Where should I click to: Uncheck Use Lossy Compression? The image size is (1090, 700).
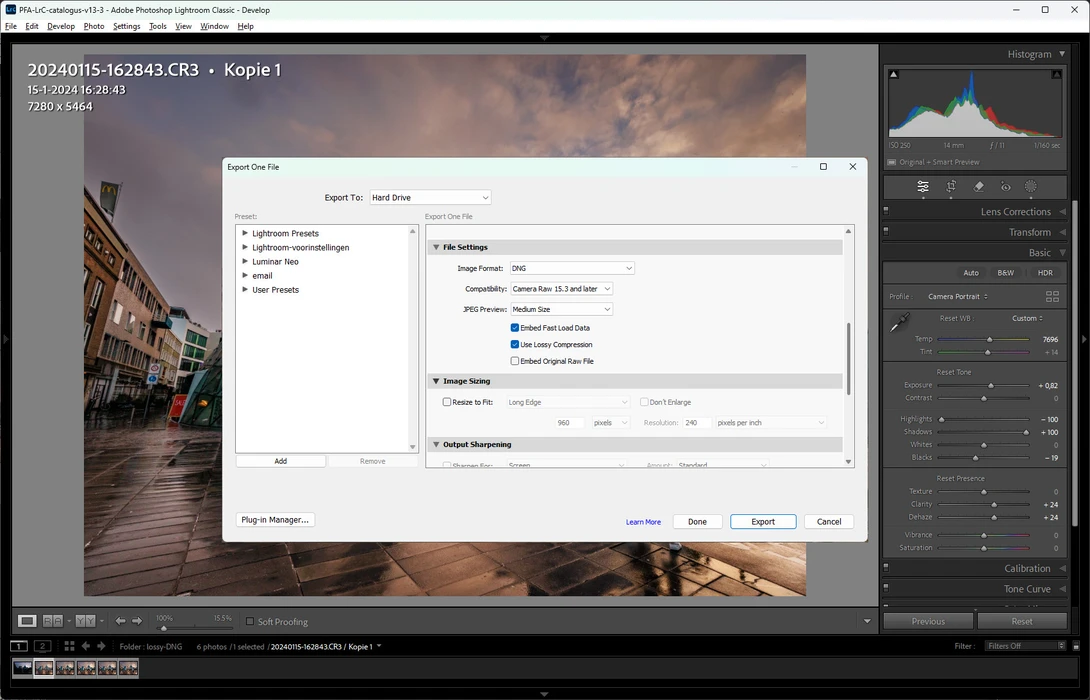[x=515, y=344]
